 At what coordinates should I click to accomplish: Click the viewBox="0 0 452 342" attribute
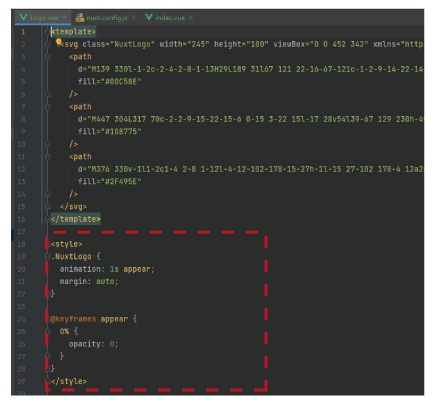[321, 44]
